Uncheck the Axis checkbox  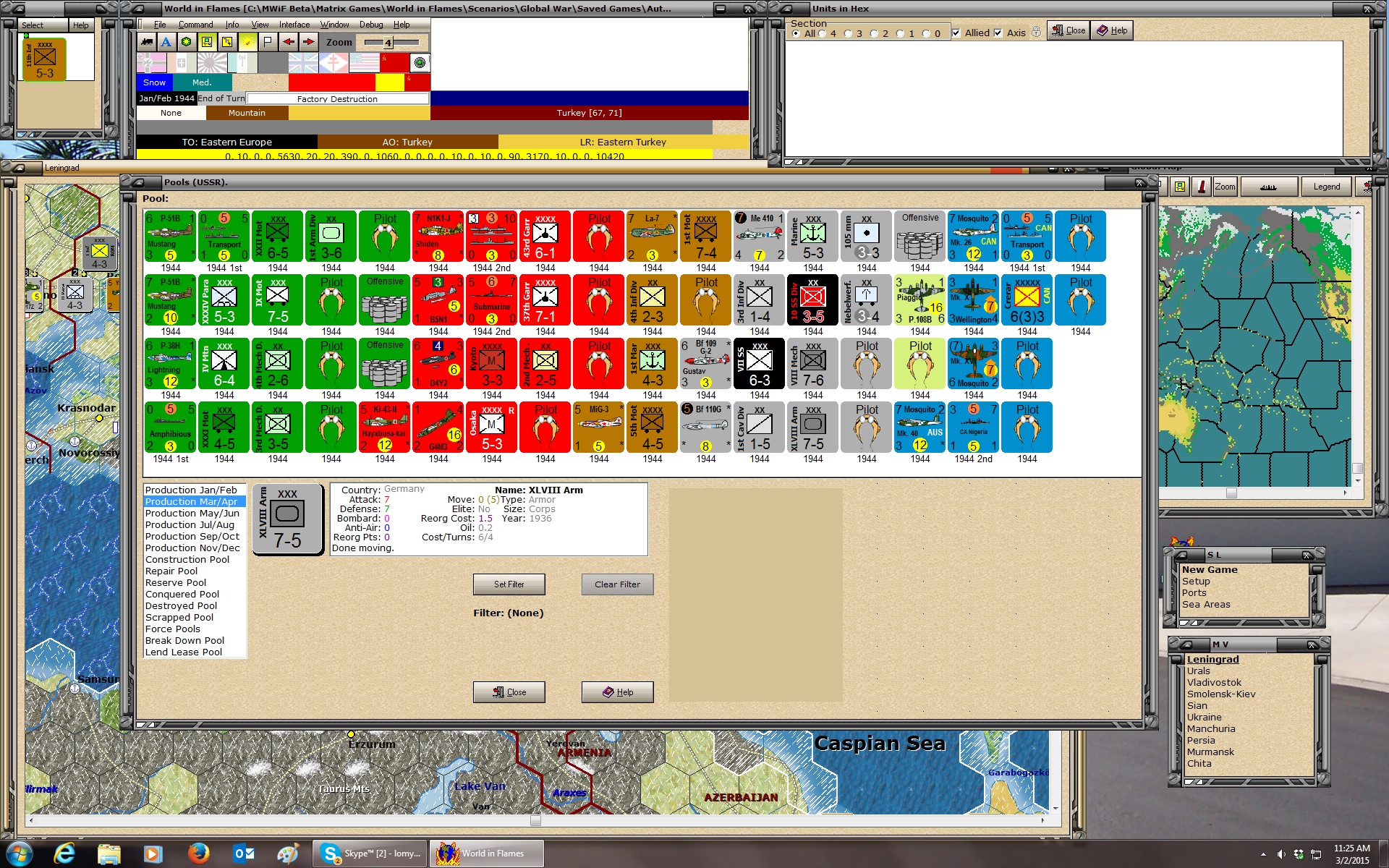[998, 33]
